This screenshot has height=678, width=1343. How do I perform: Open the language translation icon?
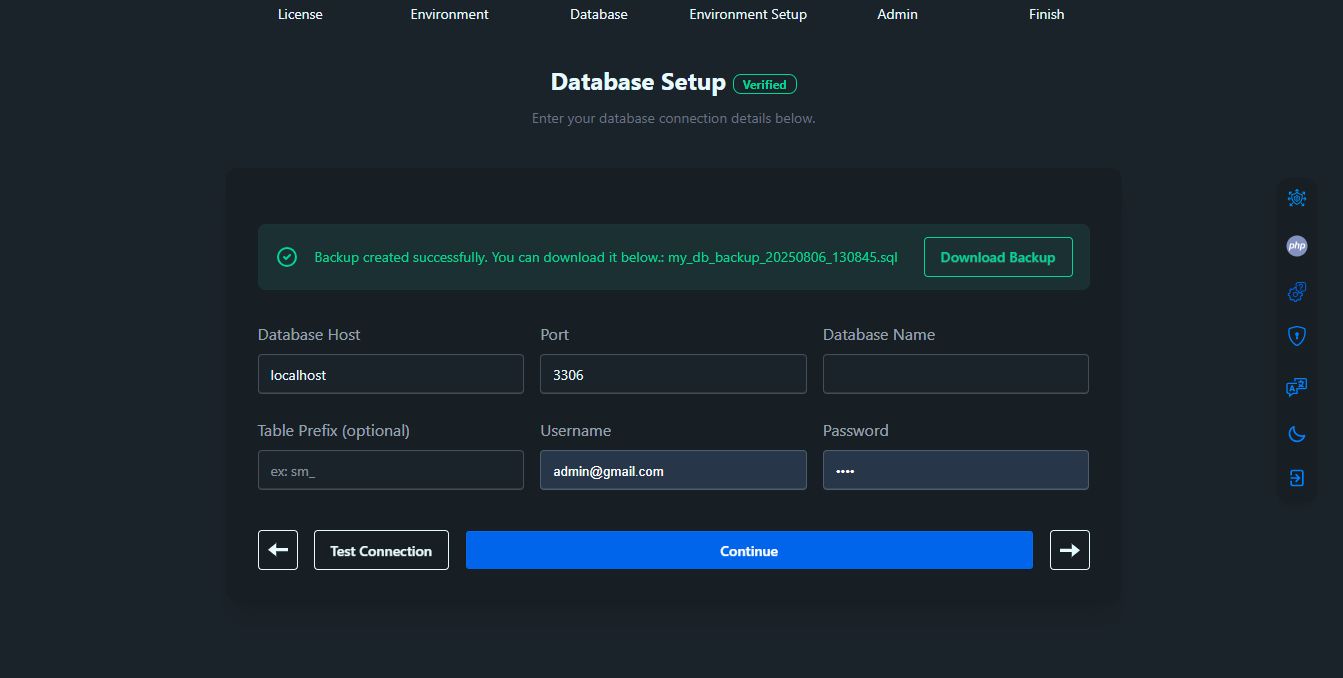pyautogui.click(x=1296, y=387)
